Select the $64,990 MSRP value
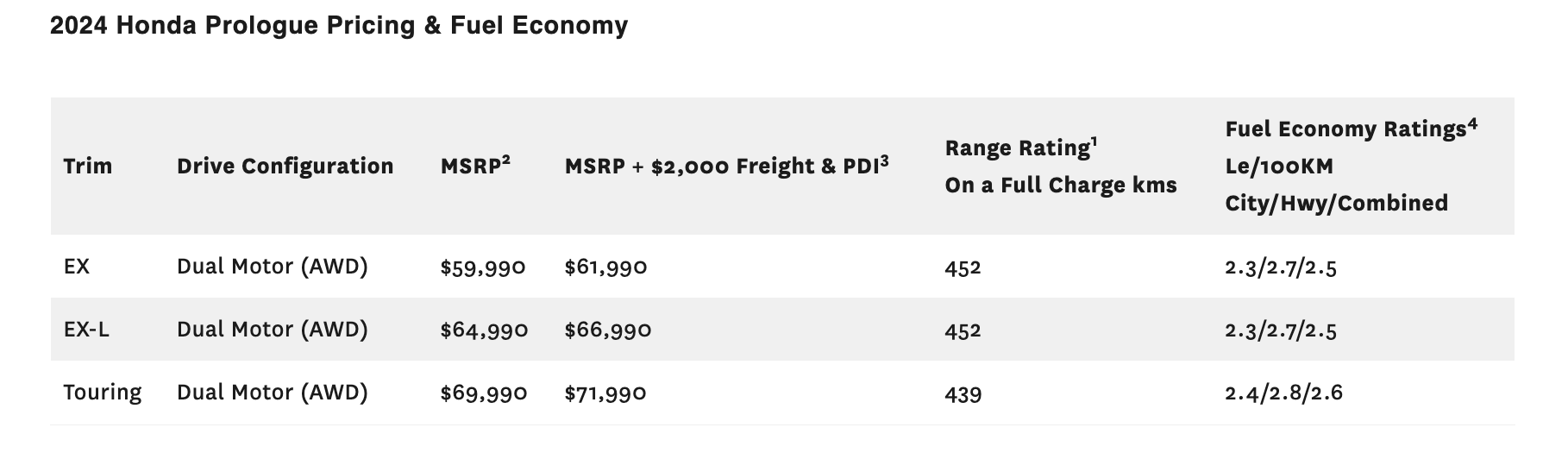The width and height of the screenshot is (1568, 459). [484, 330]
